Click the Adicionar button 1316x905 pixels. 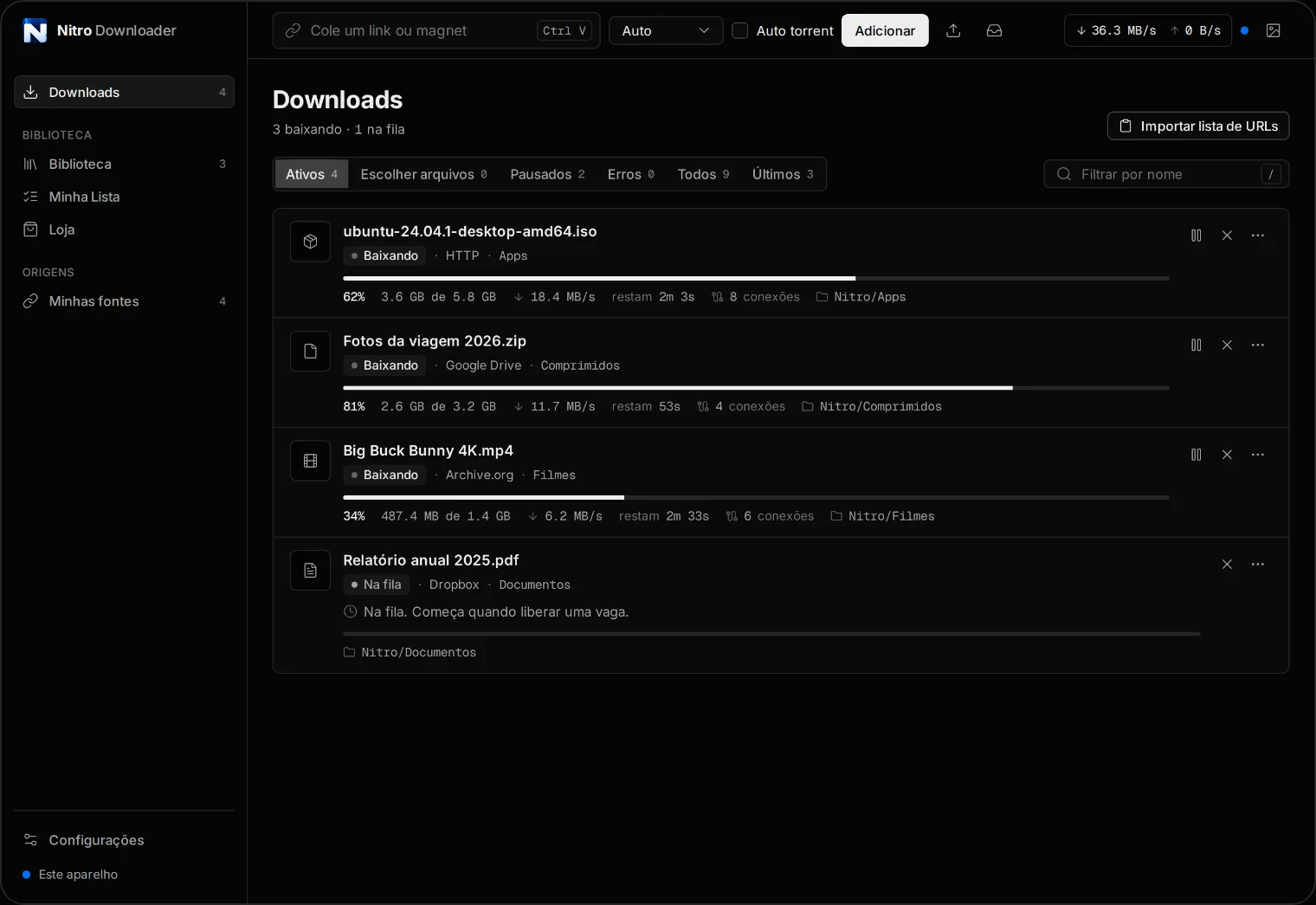click(x=885, y=30)
